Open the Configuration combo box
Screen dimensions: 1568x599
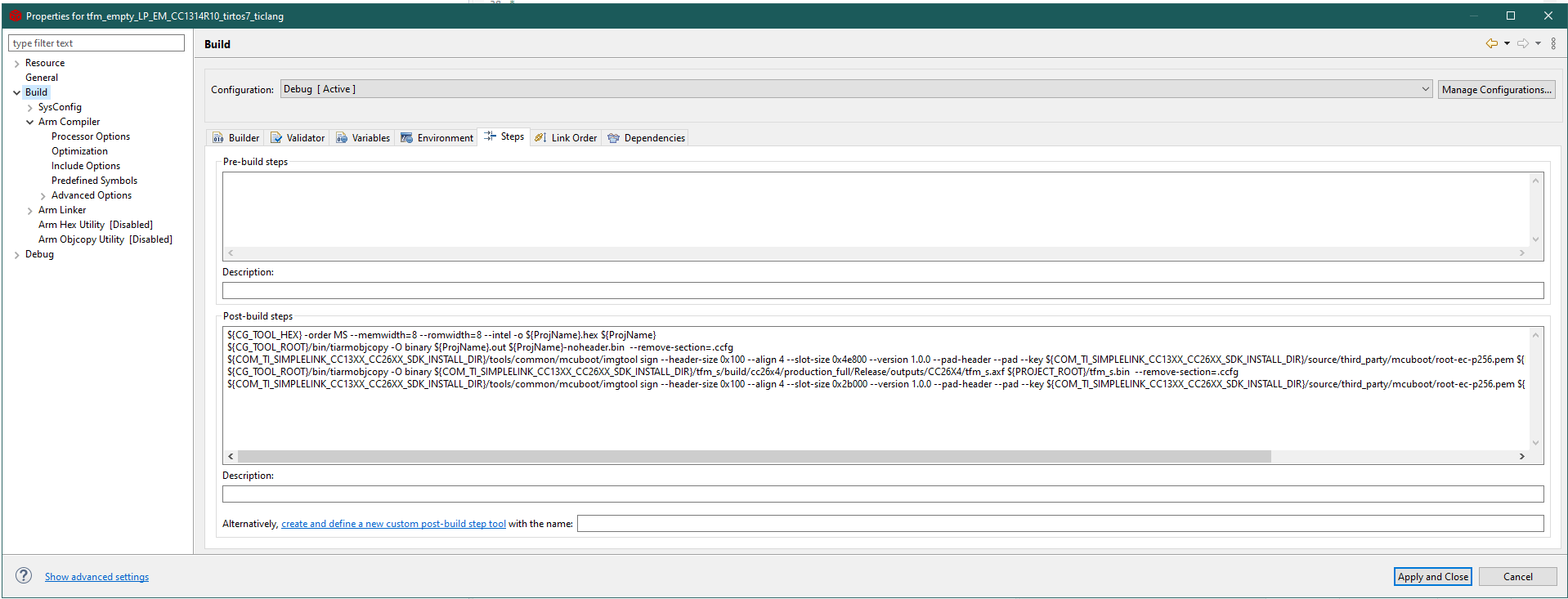[x=856, y=89]
